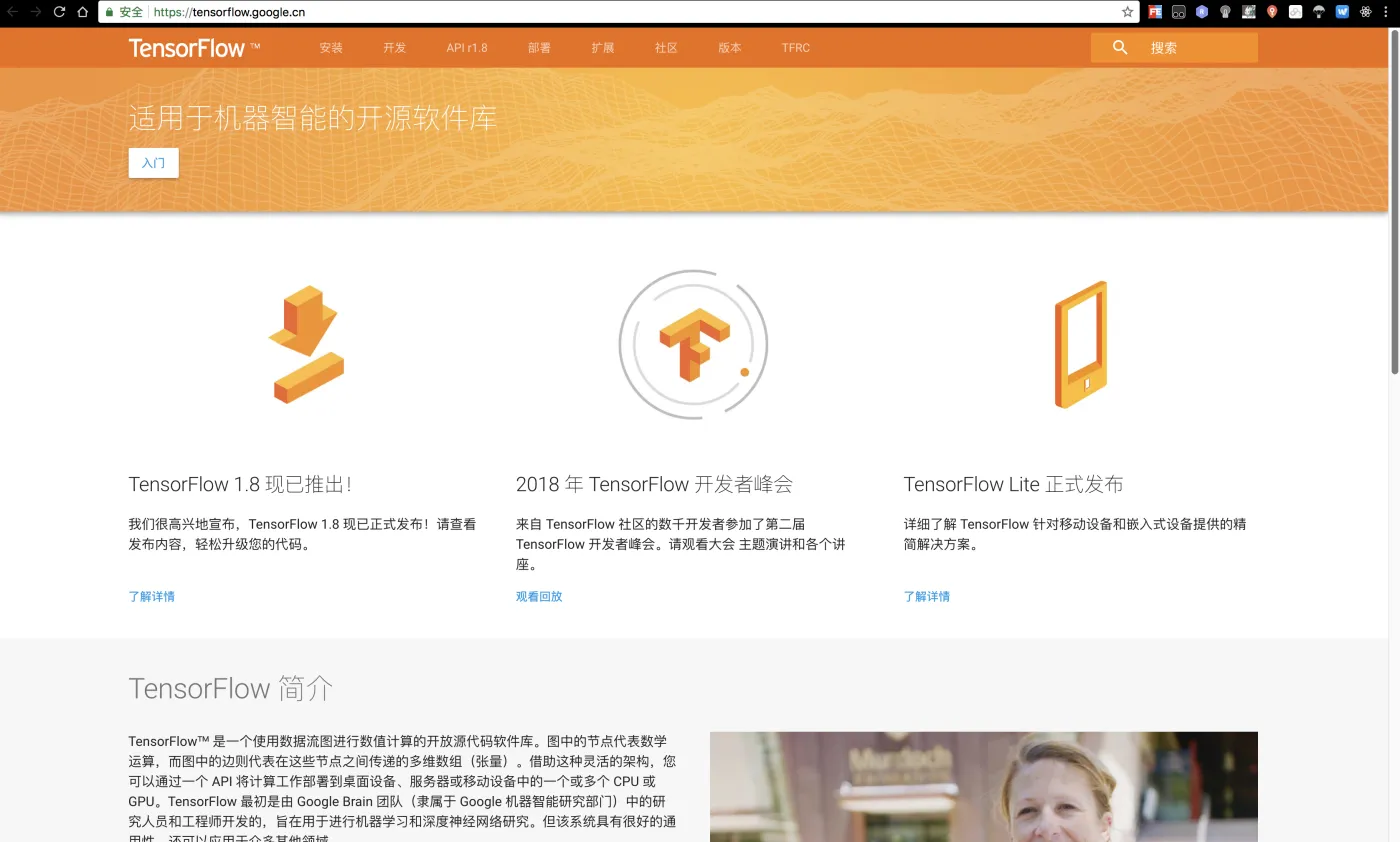1400x842 pixels.
Task: Open the red FE extension icon
Action: coord(1155,12)
